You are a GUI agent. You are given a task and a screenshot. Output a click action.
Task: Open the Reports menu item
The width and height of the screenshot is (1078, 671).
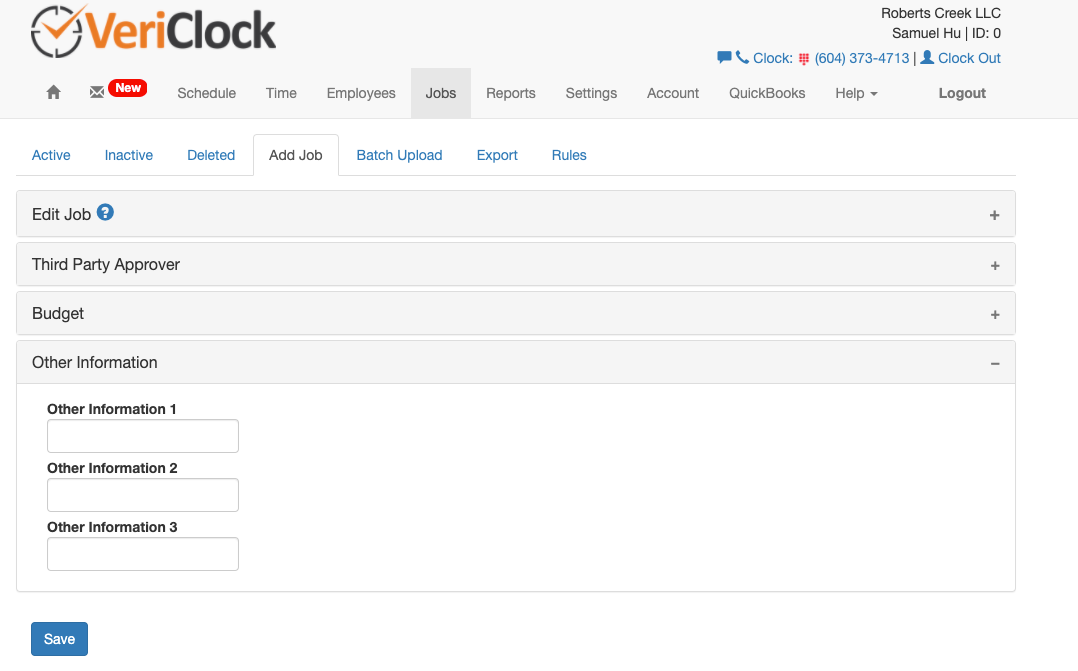coord(510,93)
